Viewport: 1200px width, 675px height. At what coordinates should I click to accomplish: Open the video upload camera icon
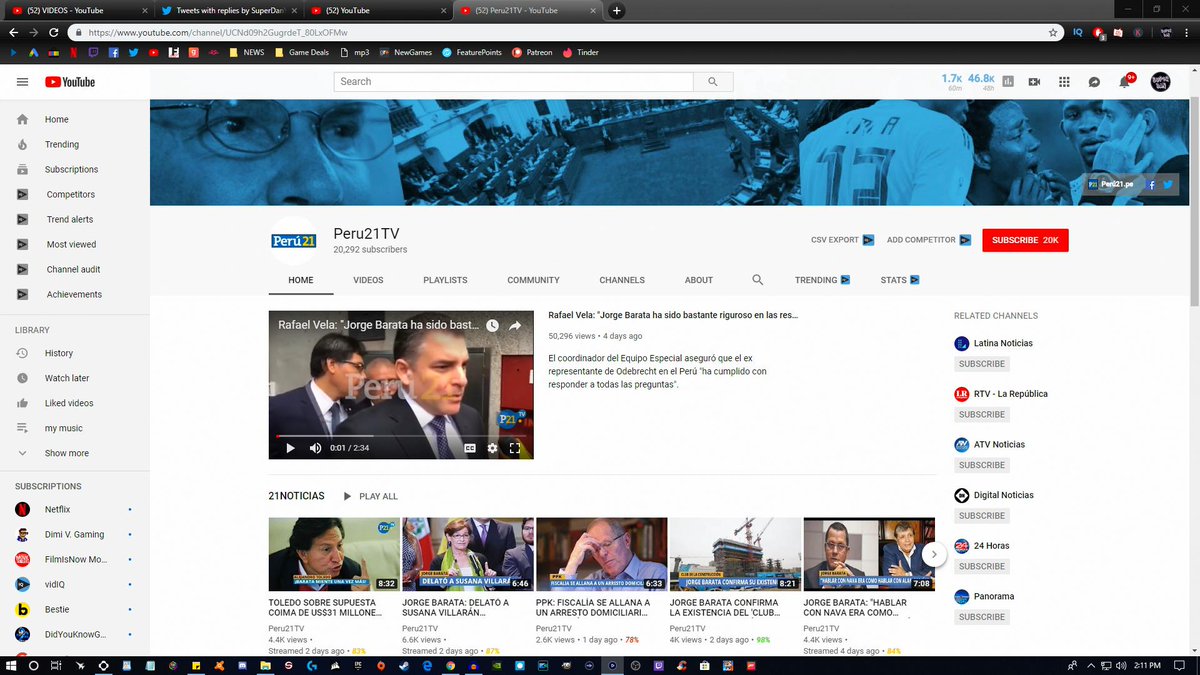point(1035,82)
